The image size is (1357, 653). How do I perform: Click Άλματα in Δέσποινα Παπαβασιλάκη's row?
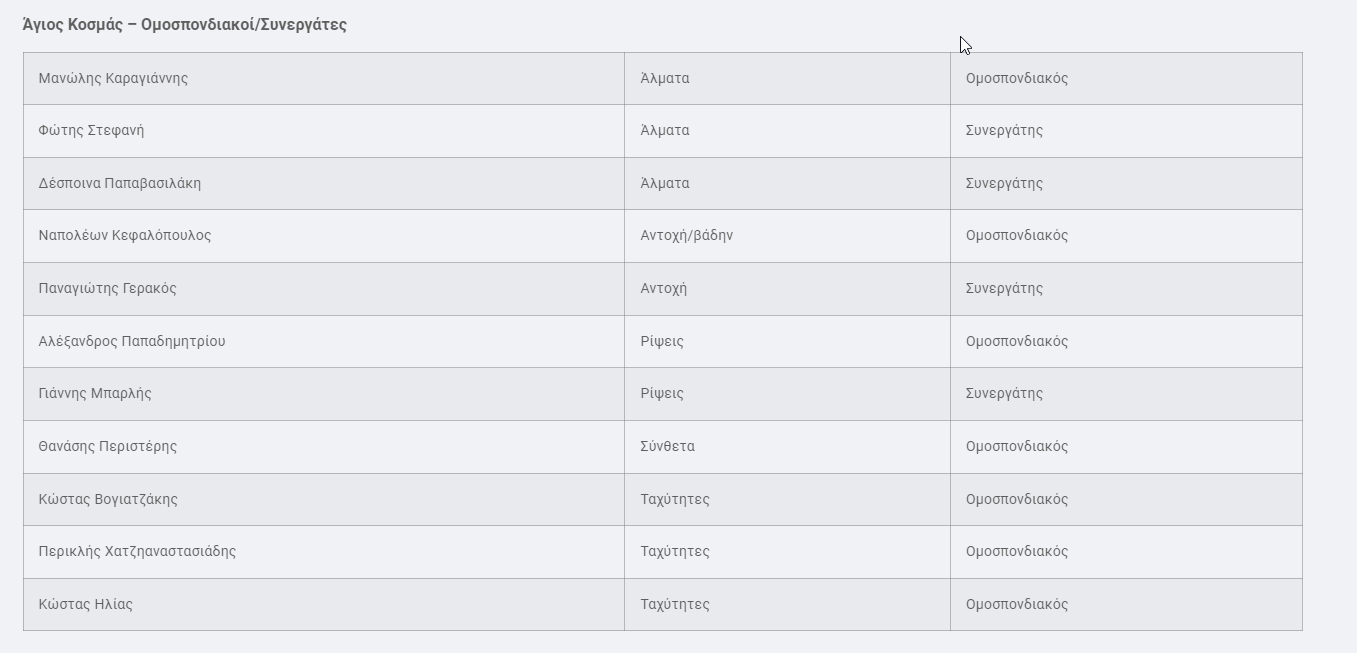pyautogui.click(x=665, y=183)
